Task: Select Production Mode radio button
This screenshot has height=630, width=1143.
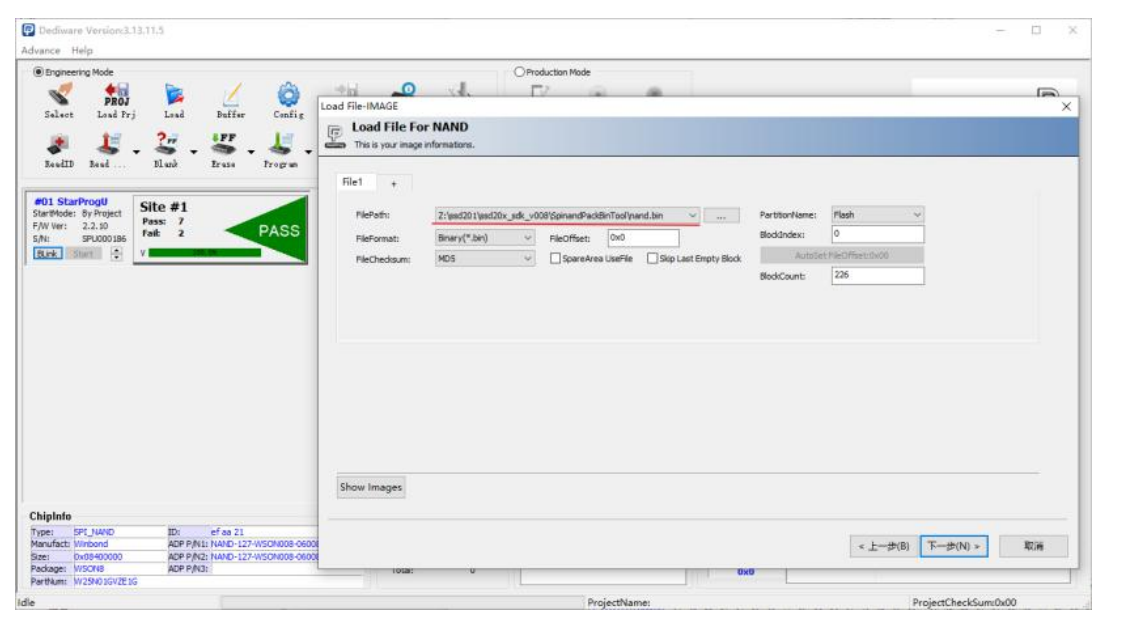Action: (x=519, y=72)
